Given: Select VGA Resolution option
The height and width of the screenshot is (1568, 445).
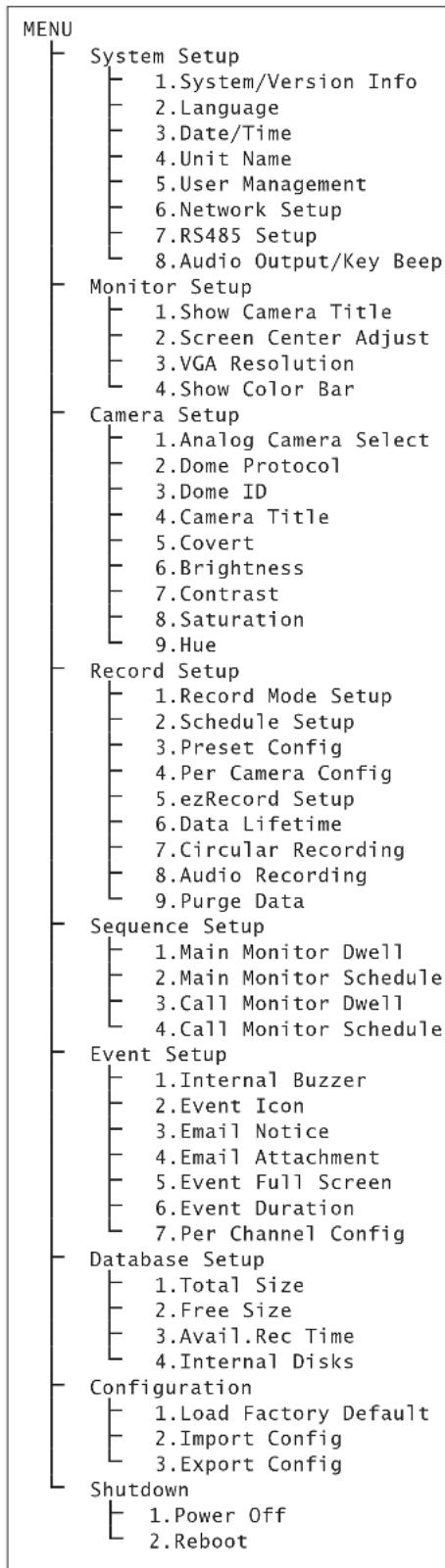Looking at the screenshot, I should 253,363.
